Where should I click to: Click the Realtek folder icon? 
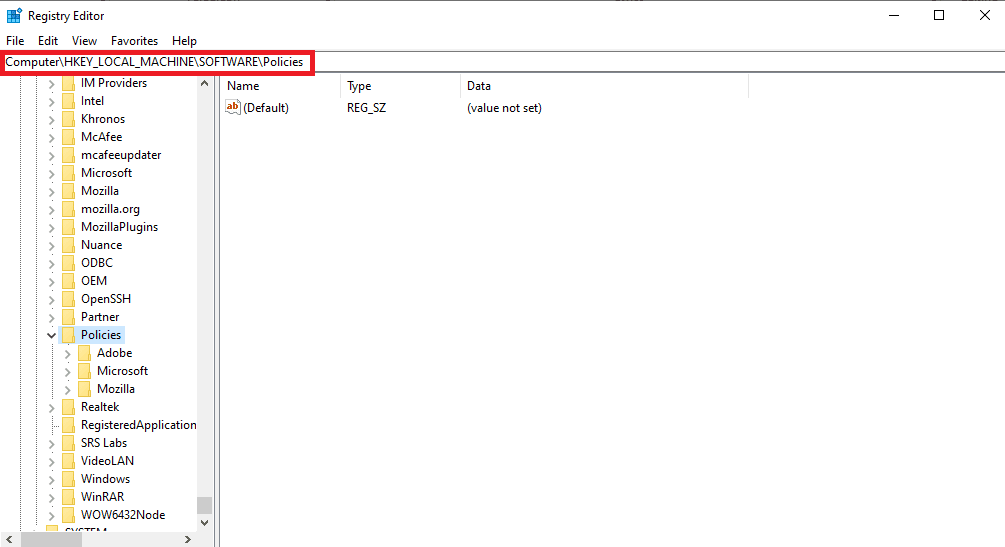coord(69,407)
